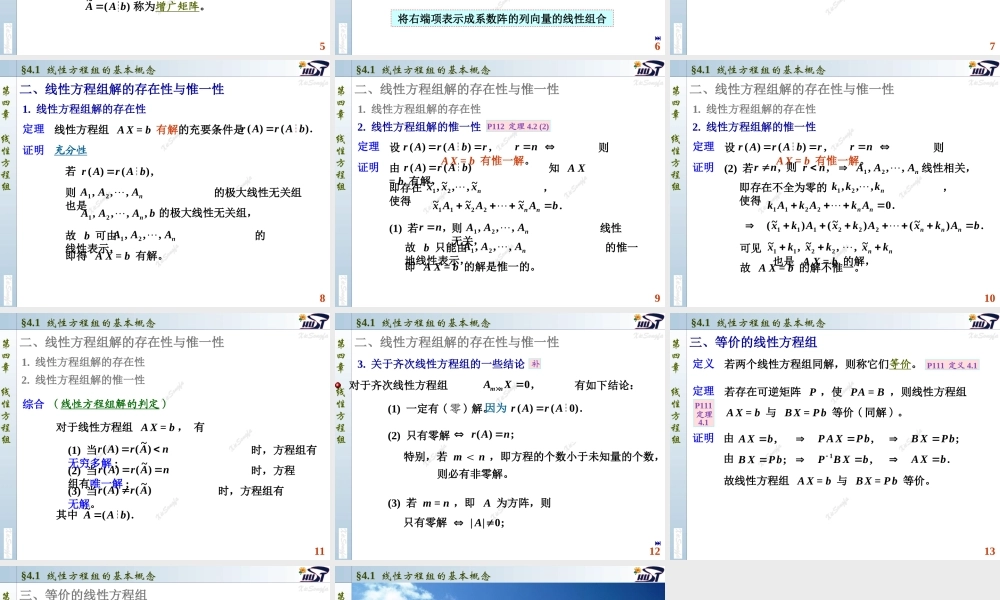Click the university logo on slide 11
The image size is (1000, 600).
tap(313, 320)
